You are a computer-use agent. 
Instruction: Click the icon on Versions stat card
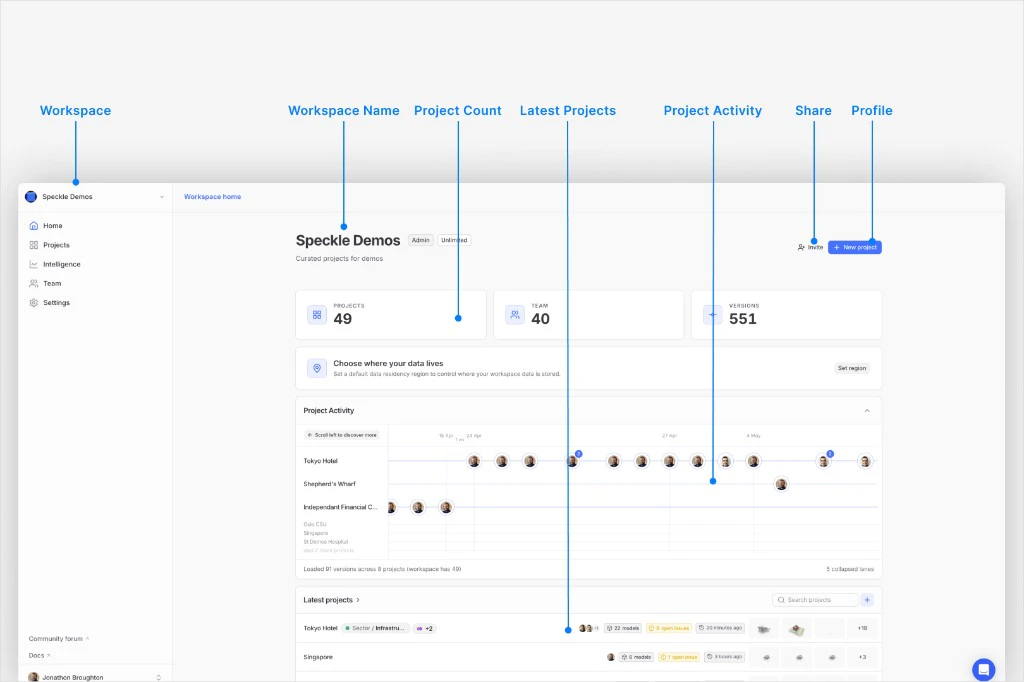712,315
